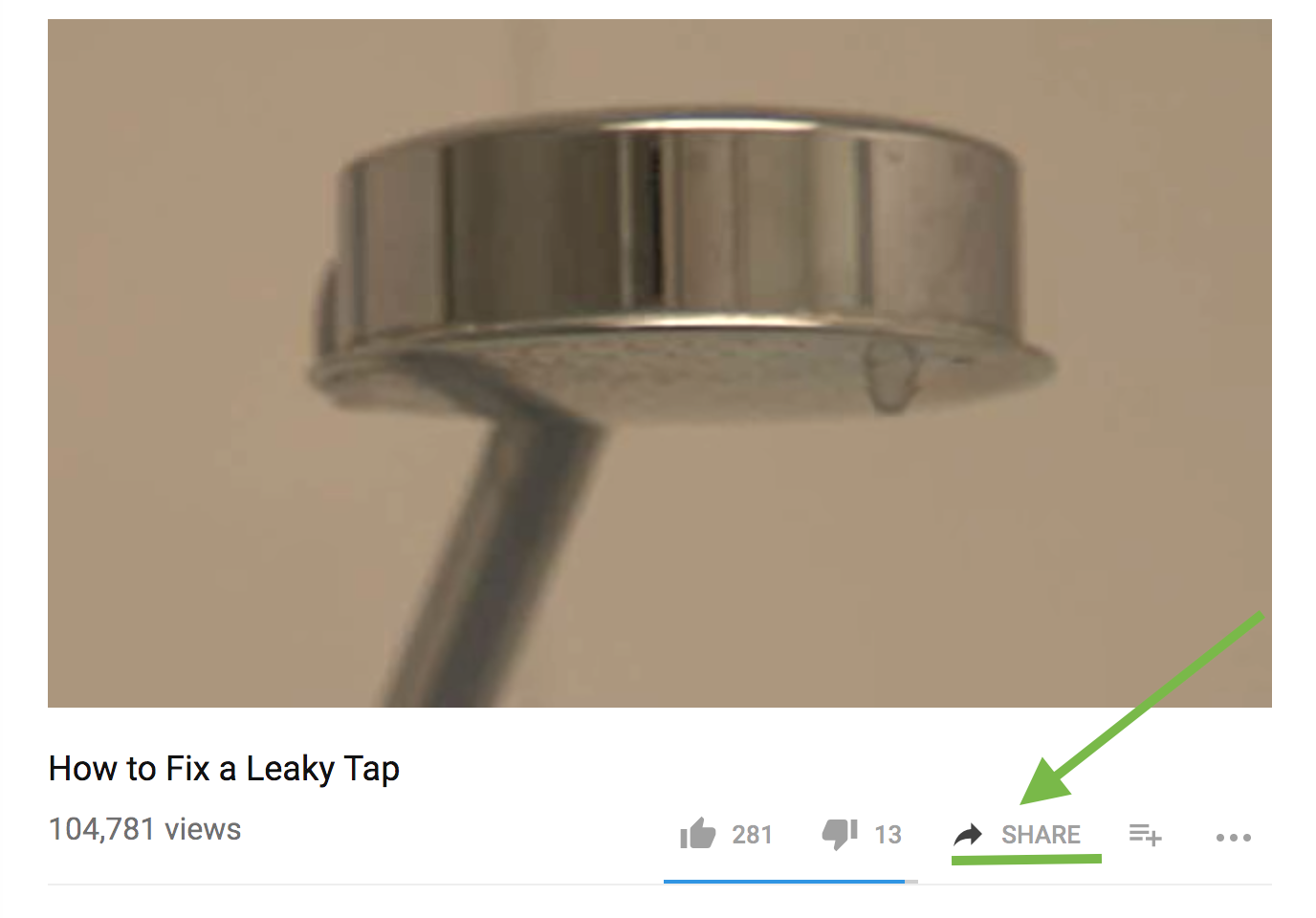Click the blue like ratio bar

(784, 881)
